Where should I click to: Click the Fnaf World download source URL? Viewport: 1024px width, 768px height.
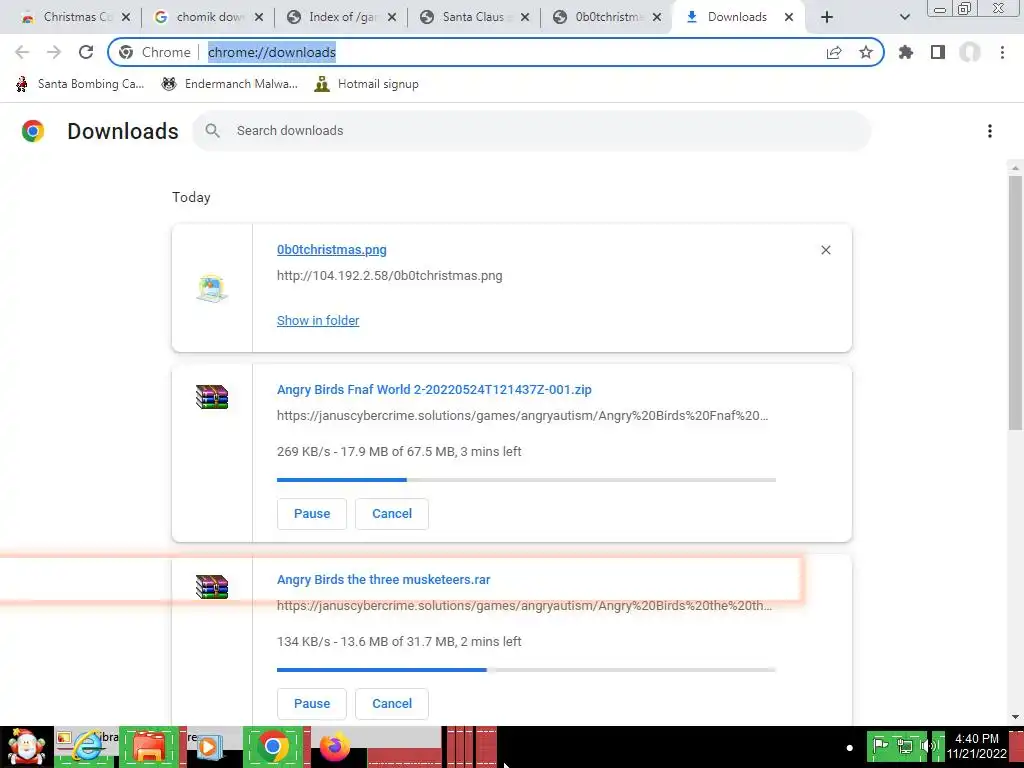click(x=522, y=416)
